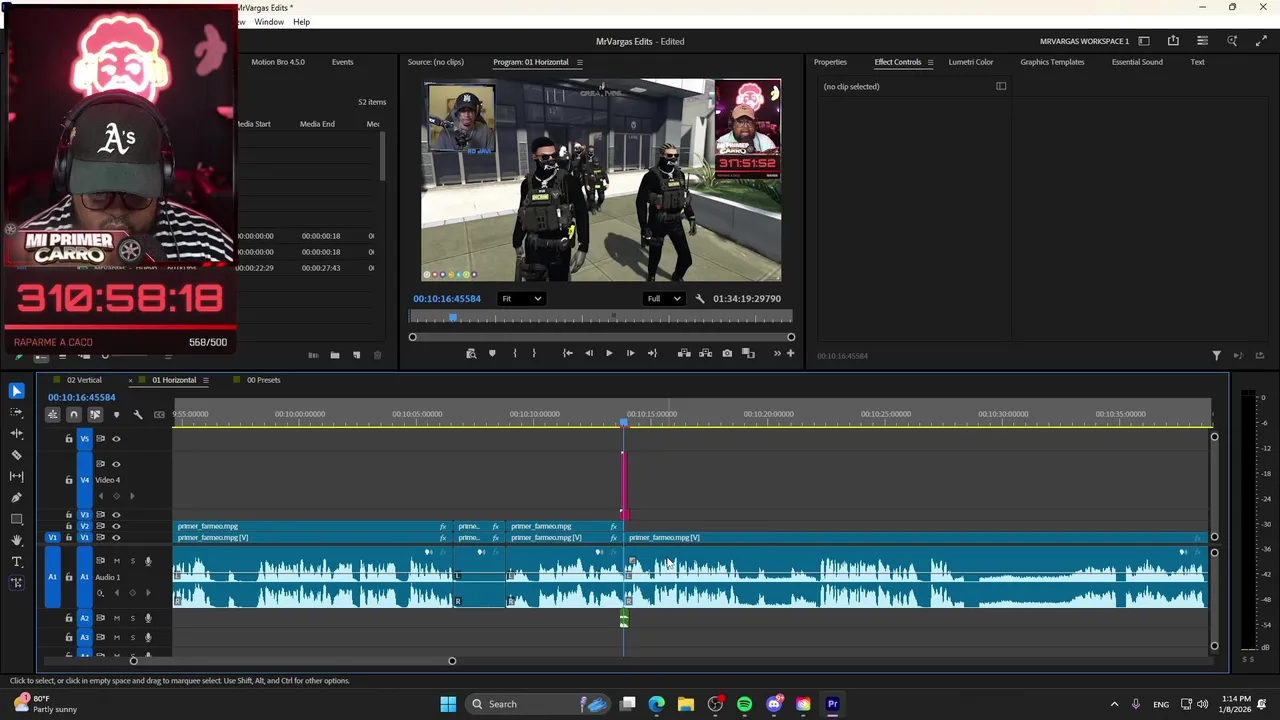Screen dimensions: 1280x720
Task: Click the Mark In bracket button
Action: pos(515,353)
